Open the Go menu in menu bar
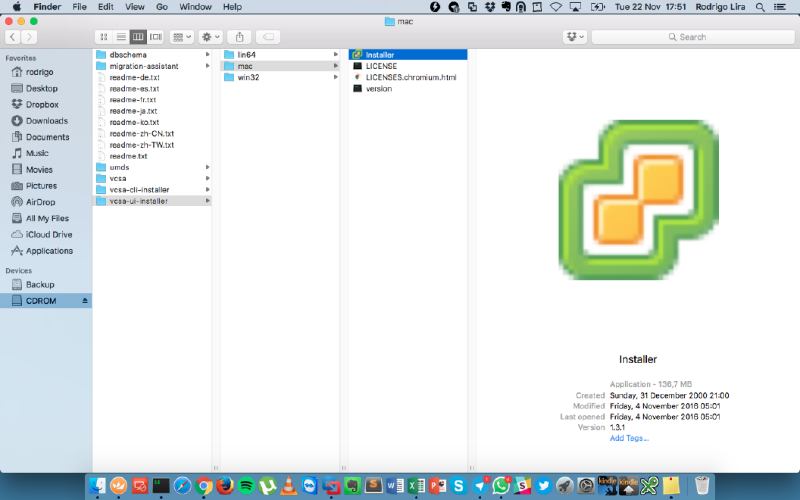This screenshot has height=500, width=800. point(162,7)
